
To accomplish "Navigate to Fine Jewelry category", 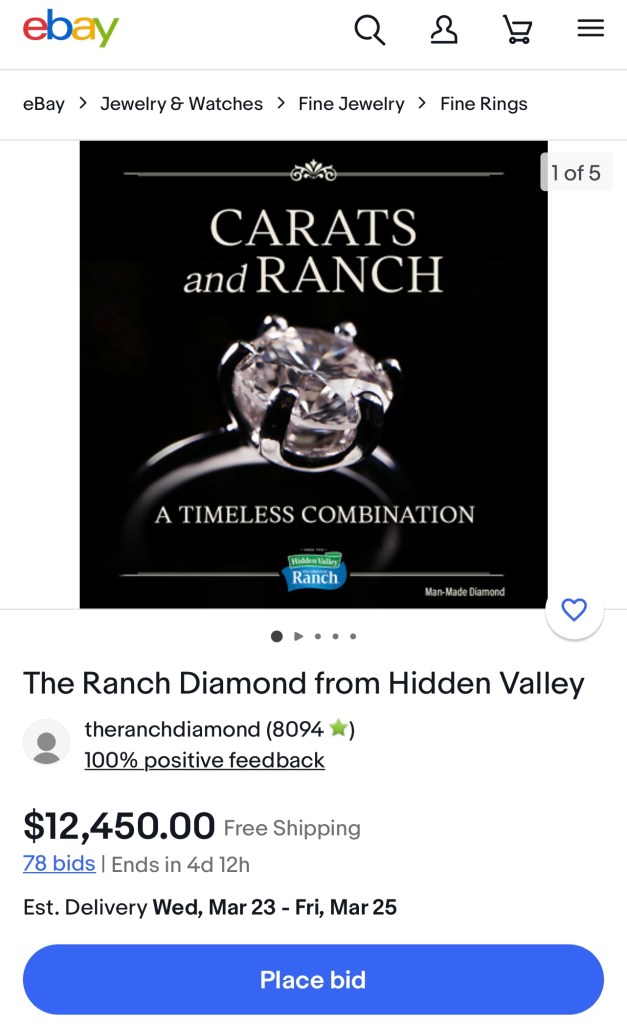I will (x=352, y=104).
